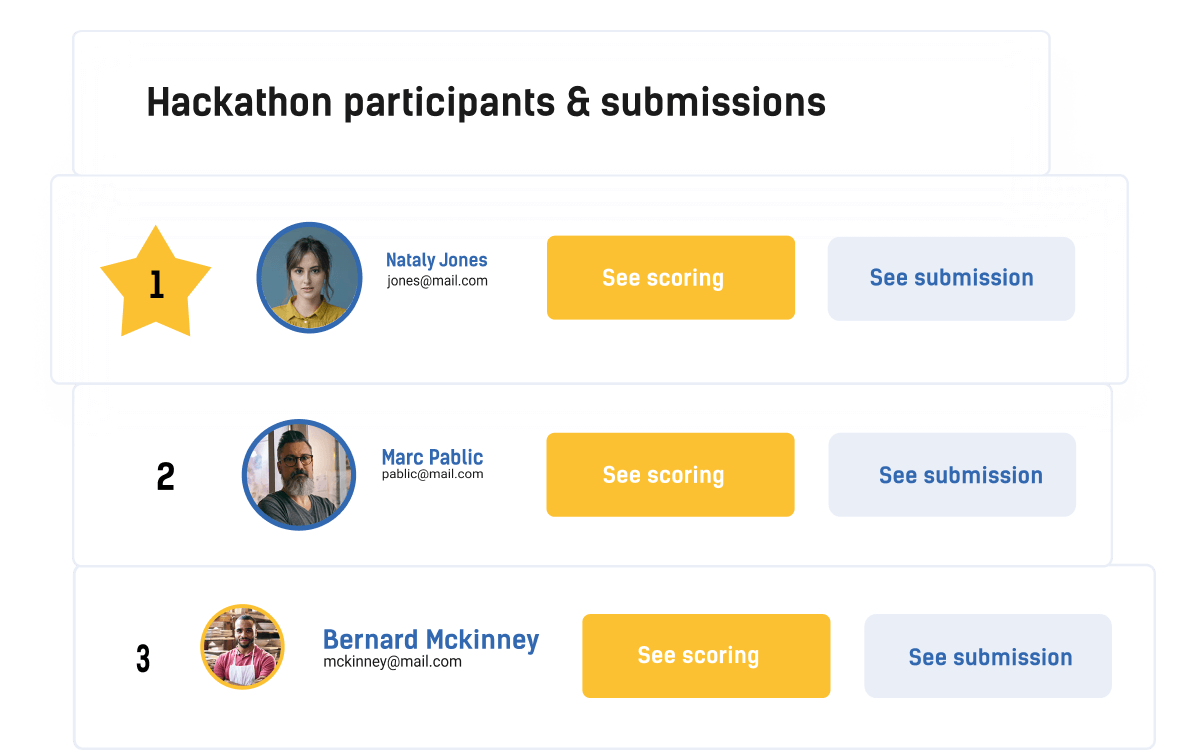Screen dimensions: 1199x750
Task: Click the rank number 2
Action: tap(166, 477)
